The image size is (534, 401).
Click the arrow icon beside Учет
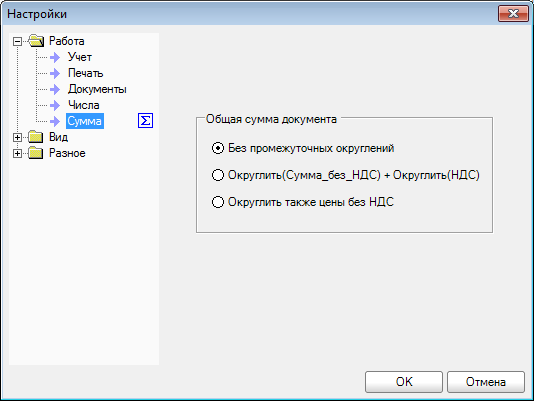point(55,57)
